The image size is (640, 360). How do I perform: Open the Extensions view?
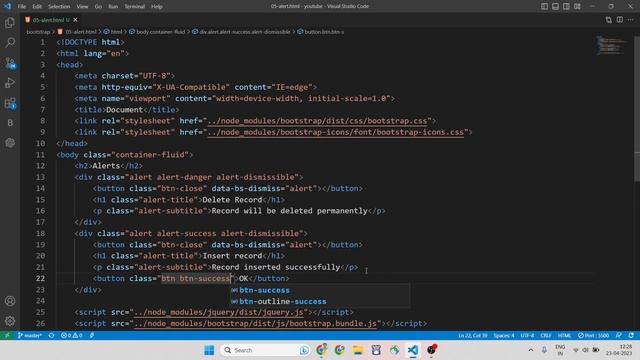[10, 103]
